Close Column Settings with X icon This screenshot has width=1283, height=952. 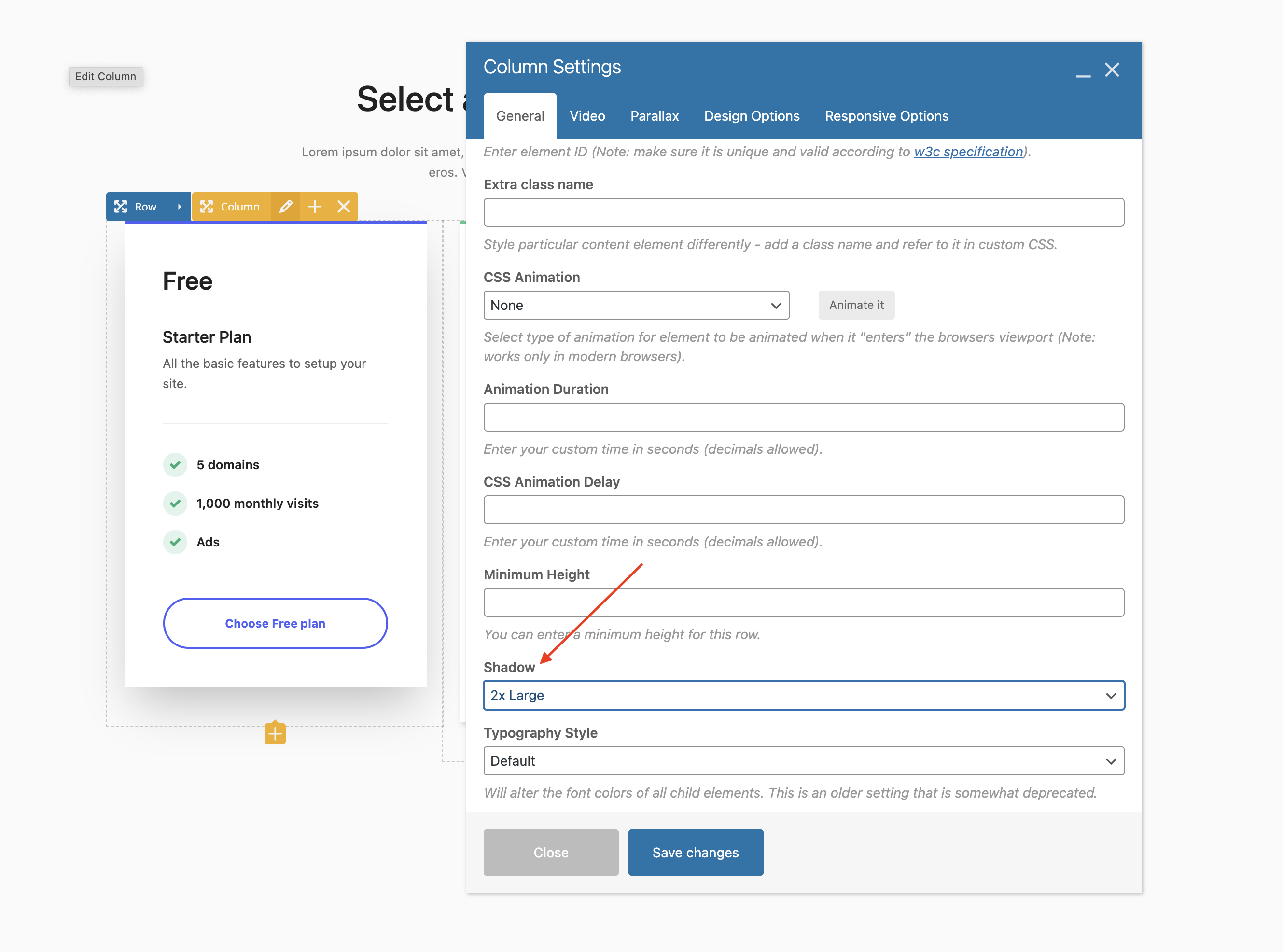tap(1111, 70)
